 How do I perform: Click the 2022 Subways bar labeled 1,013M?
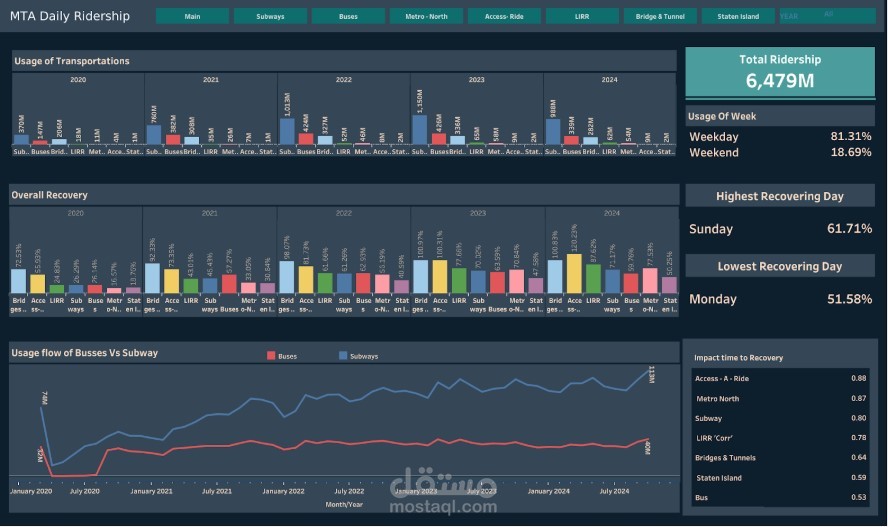tap(287, 132)
